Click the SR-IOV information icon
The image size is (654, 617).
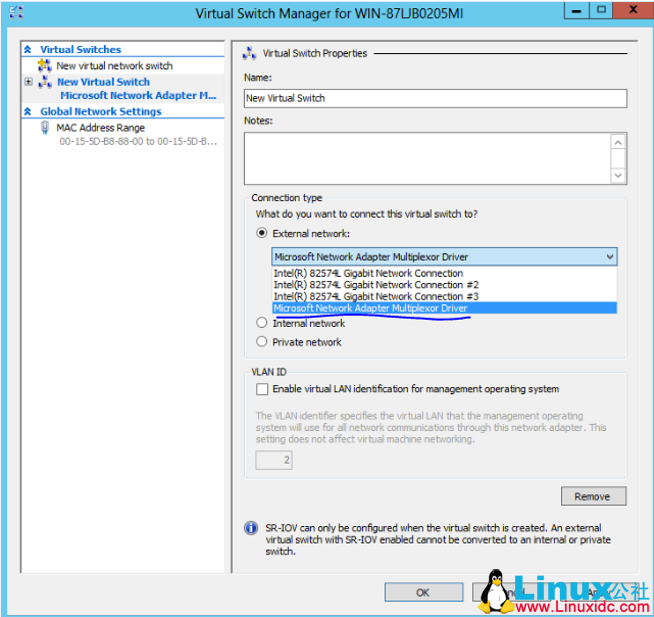tap(251, 528)
